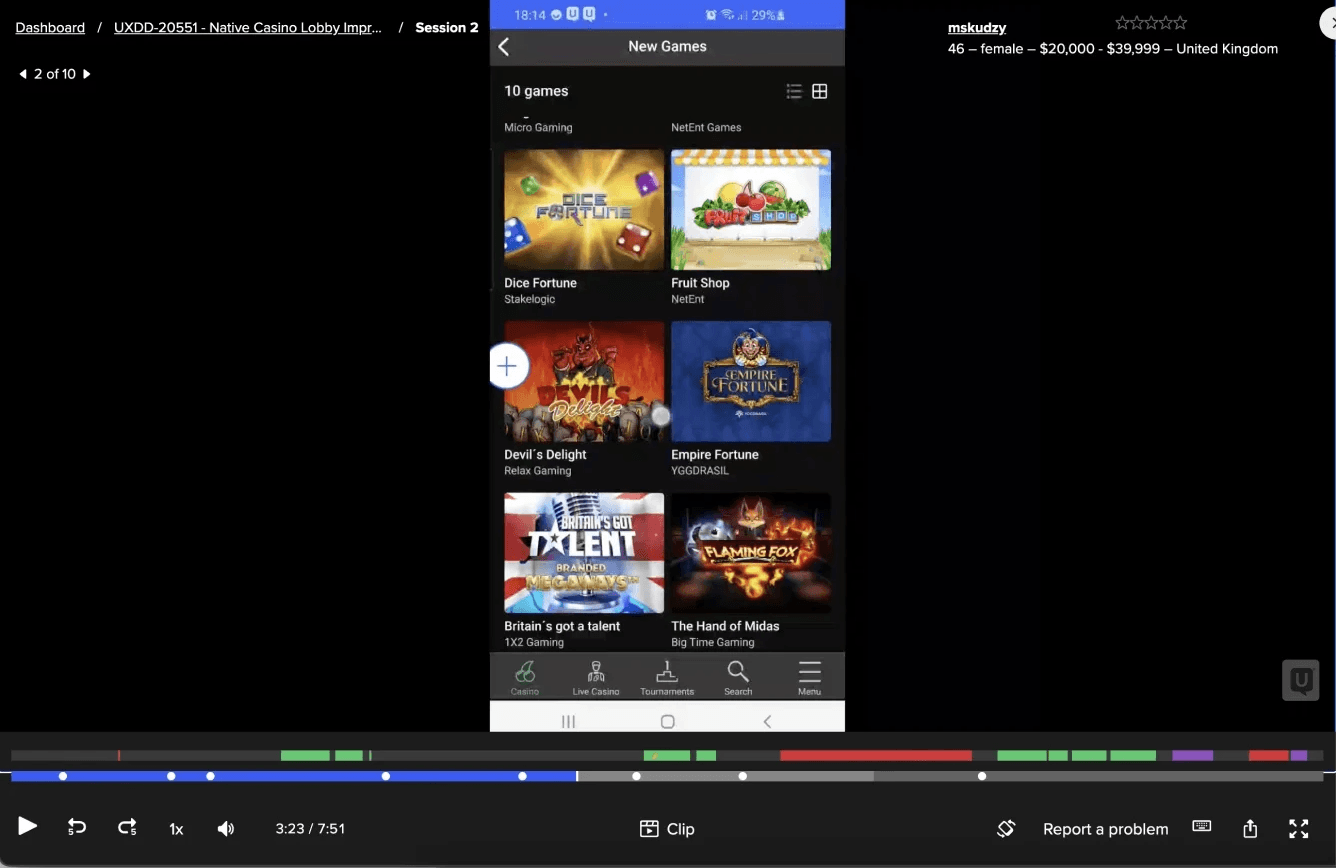Jump to the long red timeline segment
This screenshot has height=868, width=1336.
(876, 755)
